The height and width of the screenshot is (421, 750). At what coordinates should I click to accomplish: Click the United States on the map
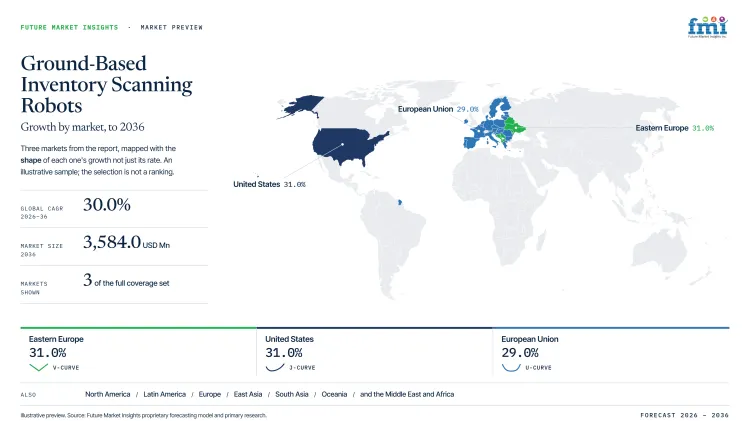tap(349, 146)
